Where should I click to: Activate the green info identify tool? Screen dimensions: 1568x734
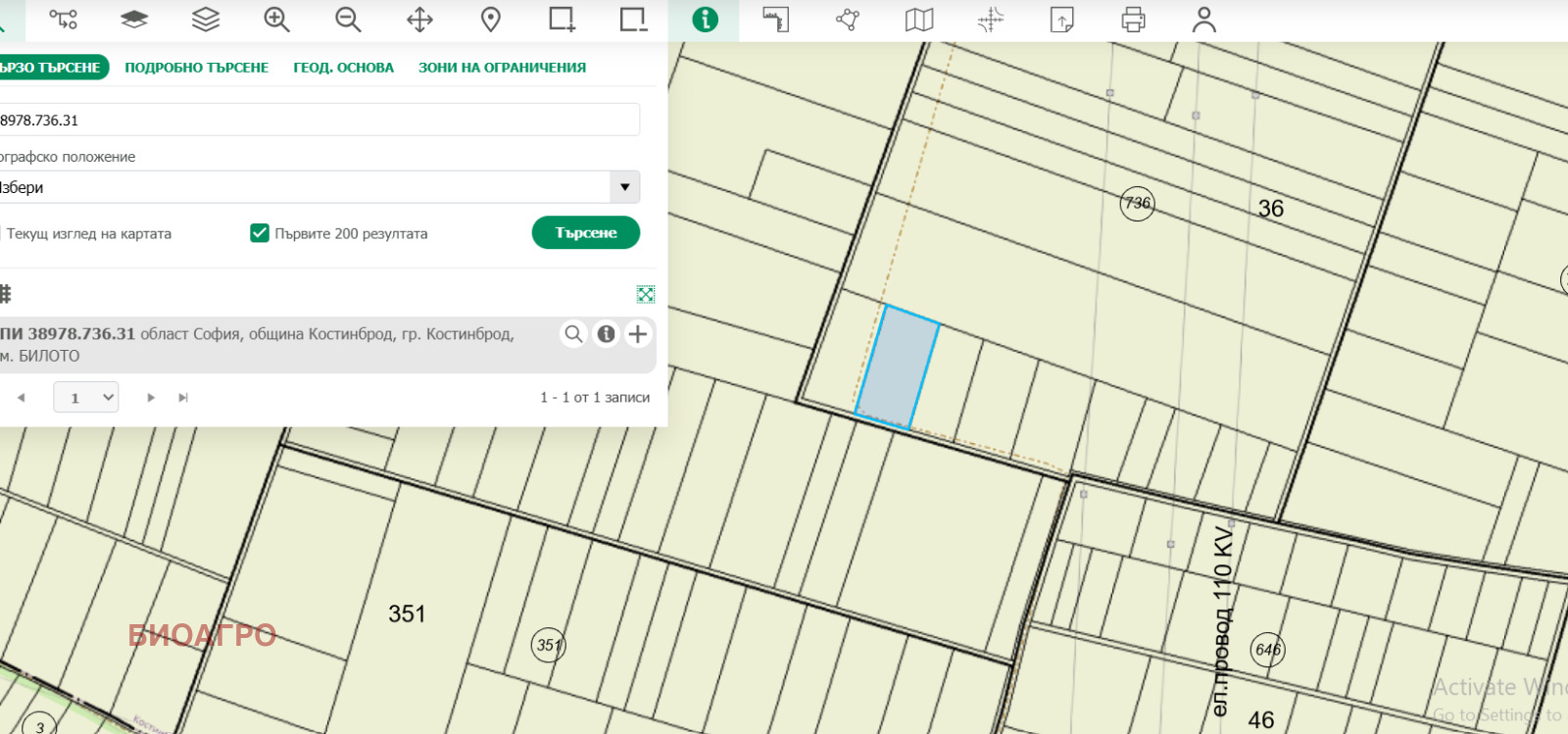[705, 20]
